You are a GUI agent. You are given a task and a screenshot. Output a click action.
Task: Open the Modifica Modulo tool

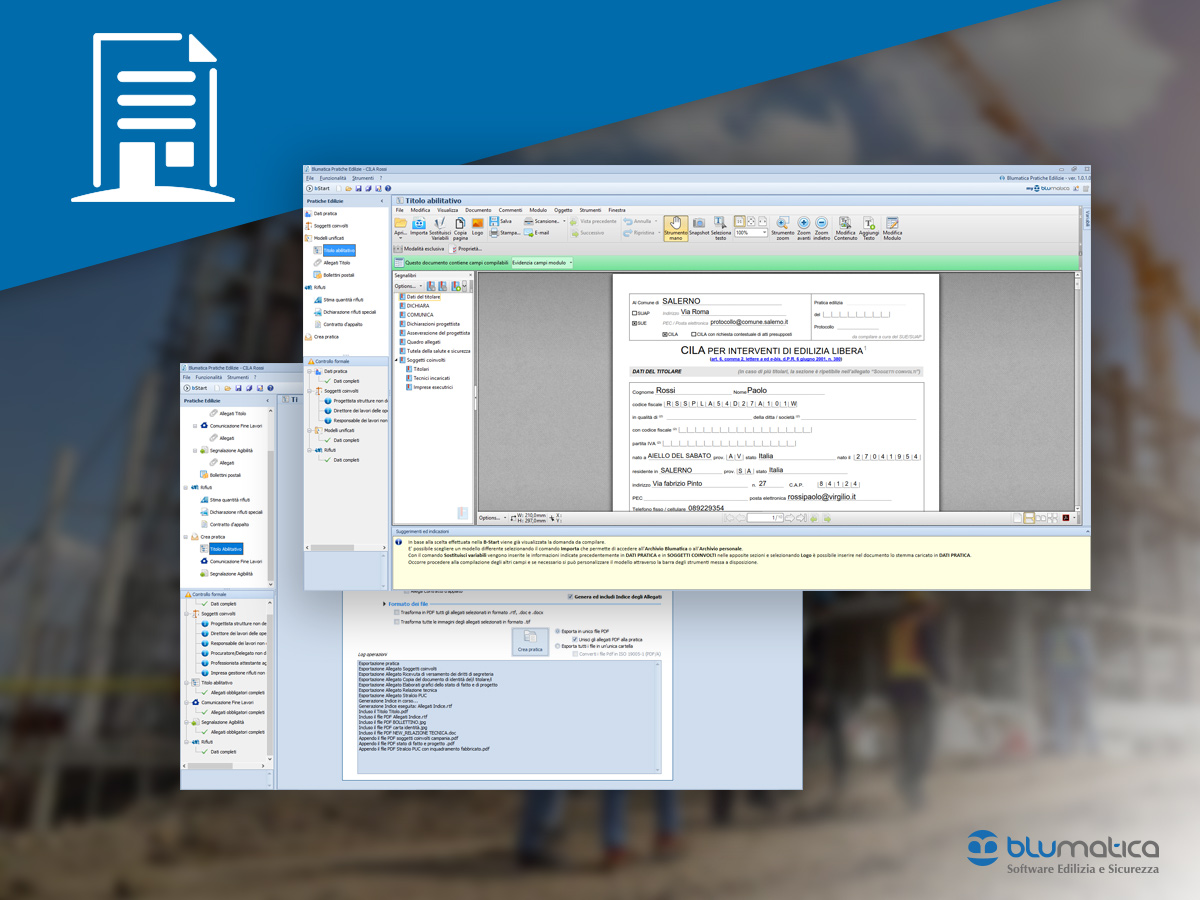[x=892, y=223]
